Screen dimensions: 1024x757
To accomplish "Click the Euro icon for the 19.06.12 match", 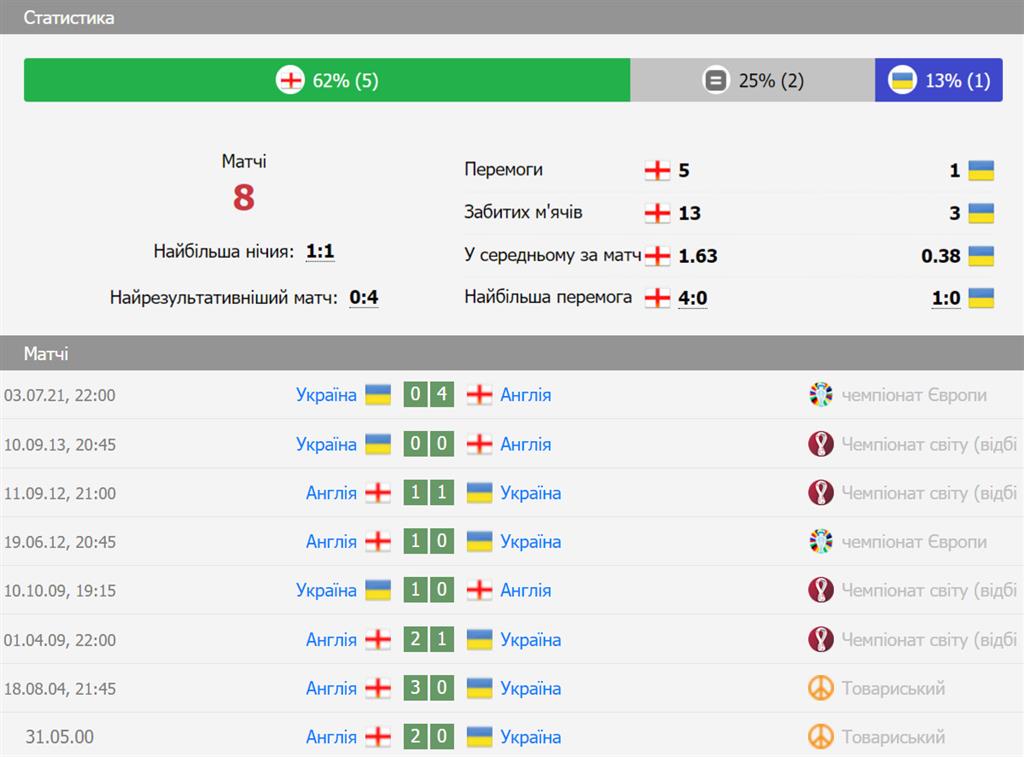I will [820, 542].
